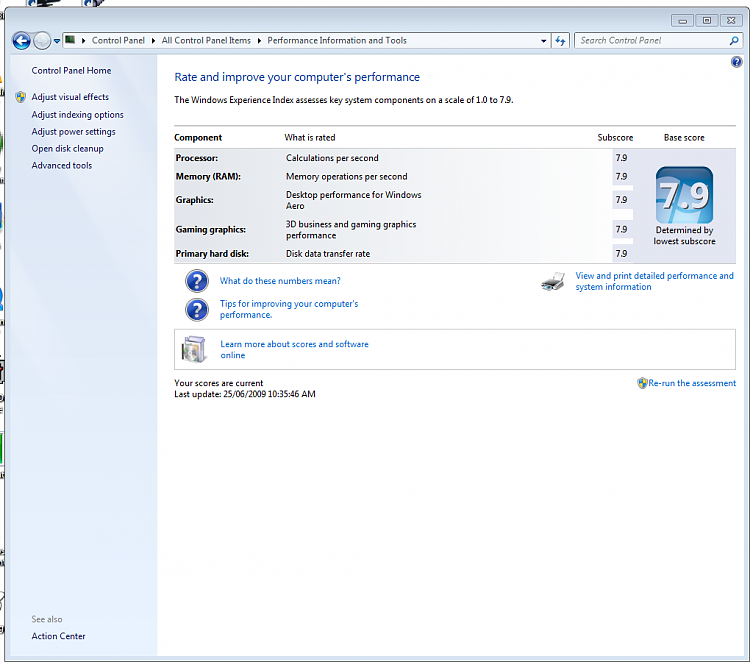Select All Control Panel Items breadcrumb
Image resolution: width=750 pixels, height=662 pixels.
pyautogui.click(x=206, y=41)
